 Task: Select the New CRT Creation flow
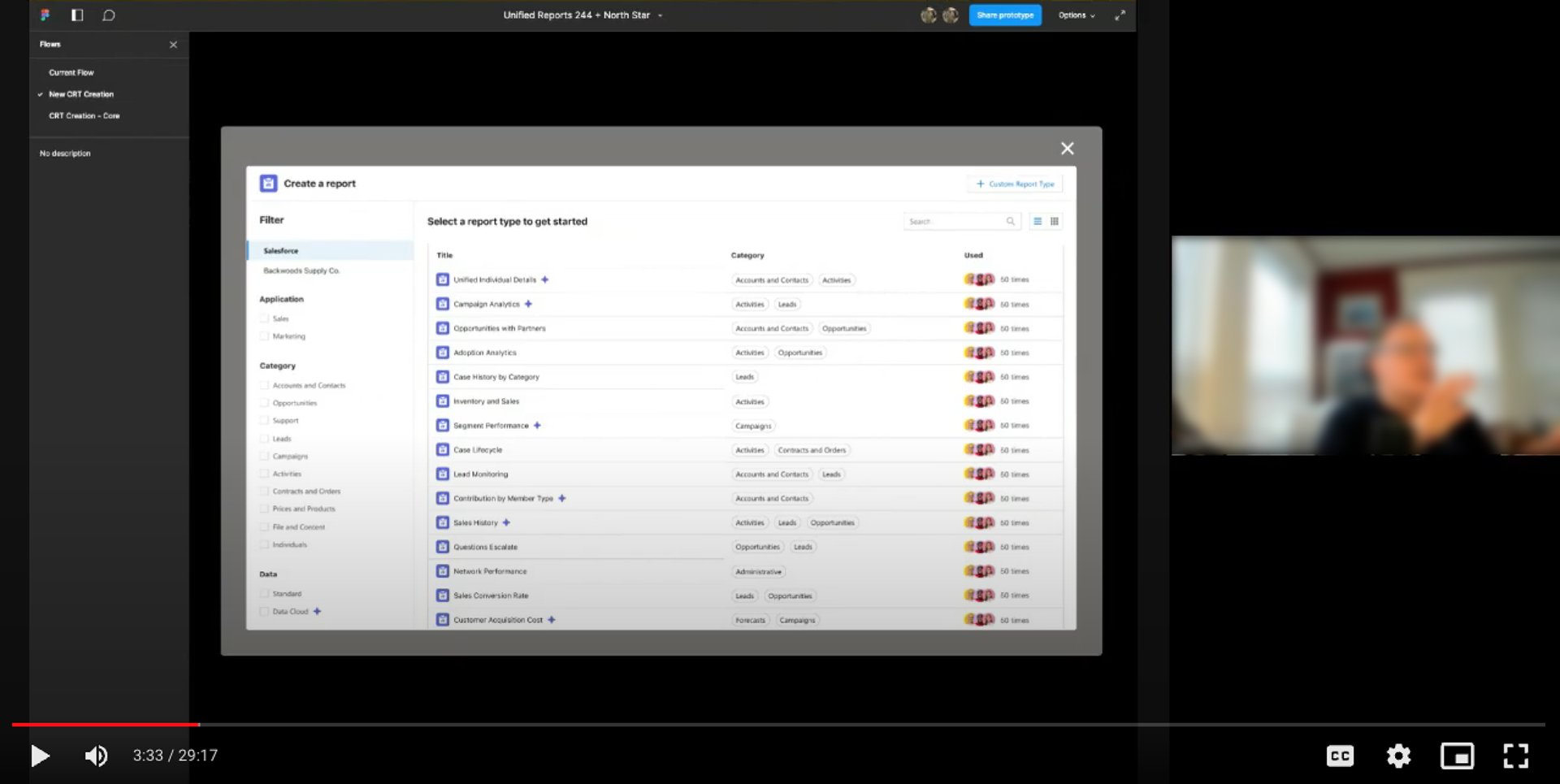point(81,94)
